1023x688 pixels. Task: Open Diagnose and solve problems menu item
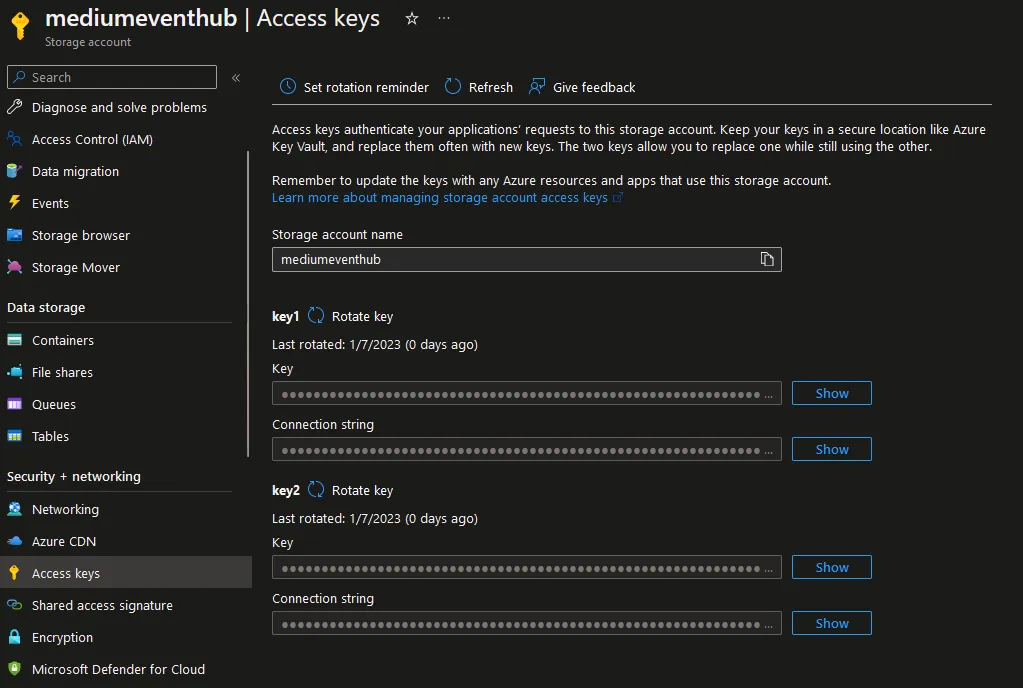(119, 108)
